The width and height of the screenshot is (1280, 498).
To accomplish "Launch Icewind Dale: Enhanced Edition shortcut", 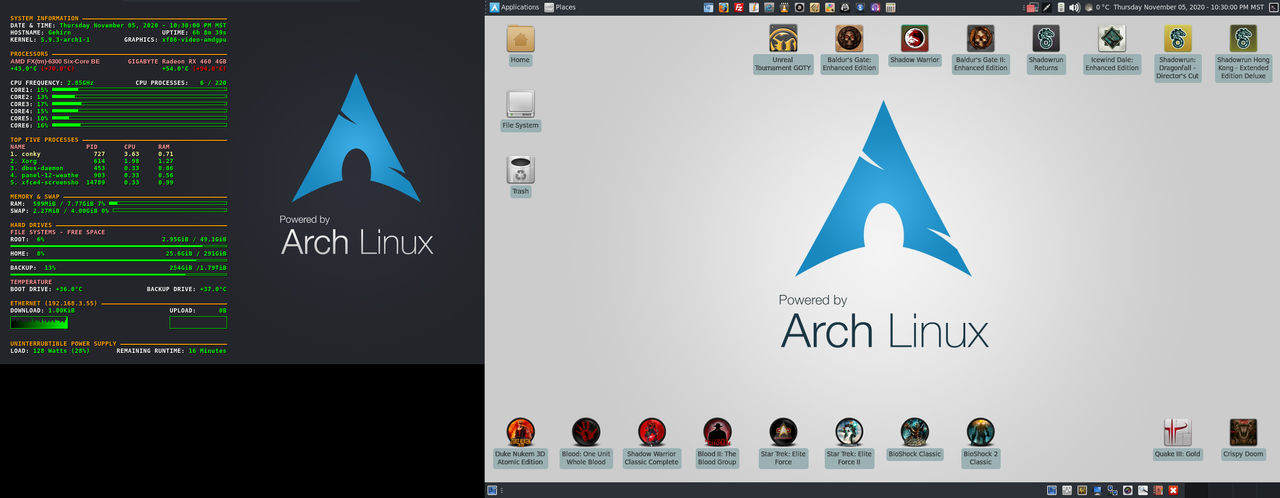I will point(1112,48).
